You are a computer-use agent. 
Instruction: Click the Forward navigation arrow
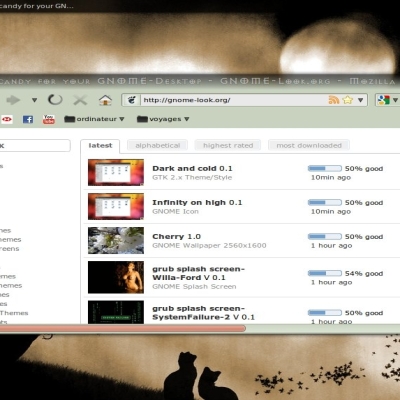click(x=13, y=100)
